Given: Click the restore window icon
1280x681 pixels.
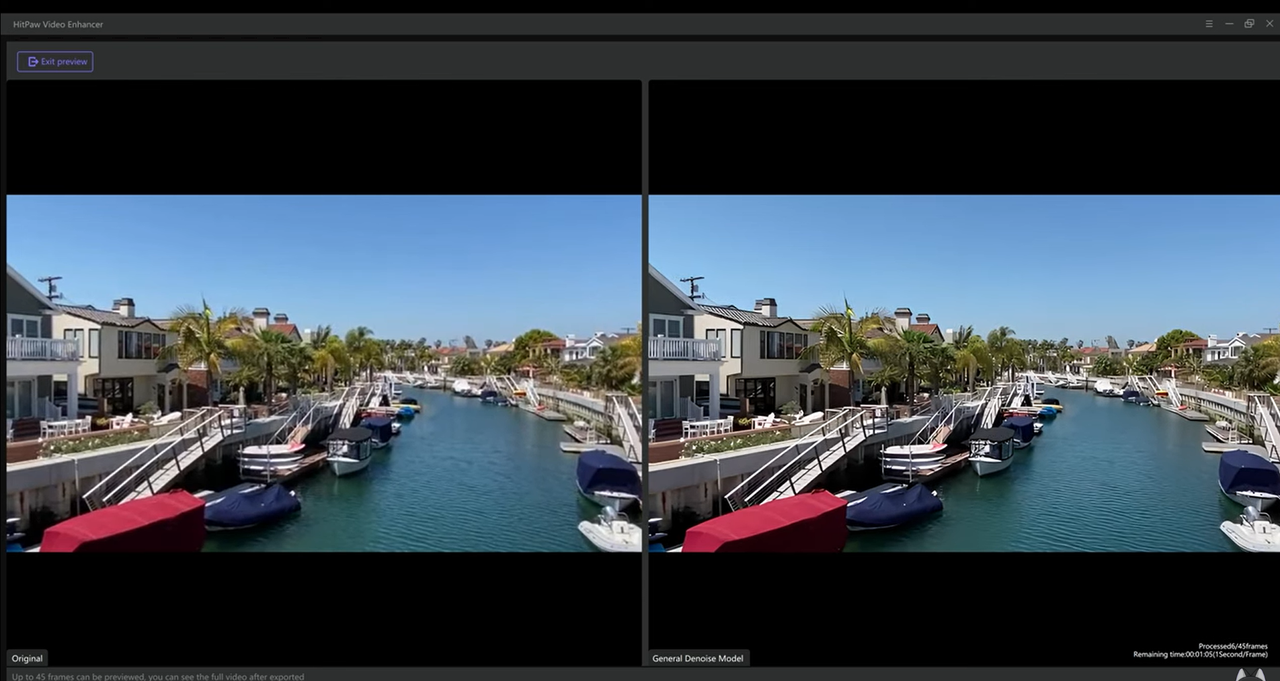Looking at the screenshot, I should (x=1249, y=23).
